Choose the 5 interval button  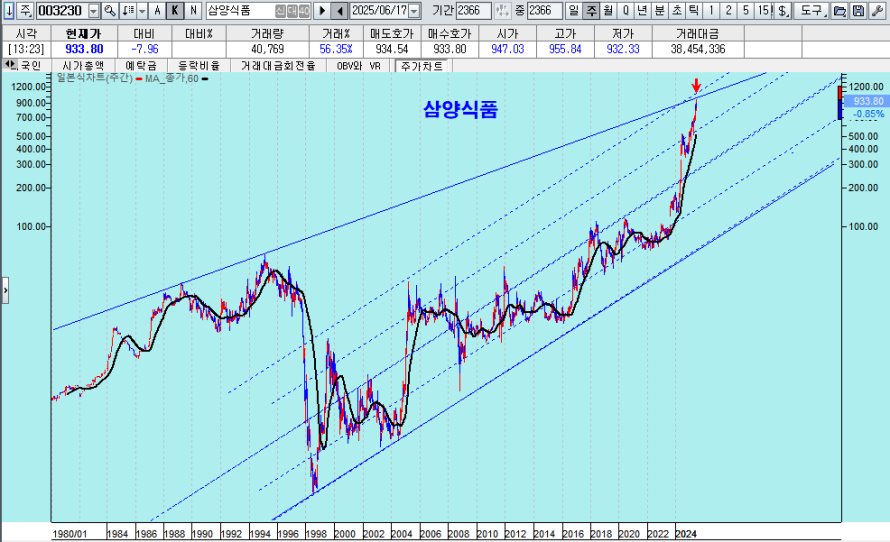[746, 10]
